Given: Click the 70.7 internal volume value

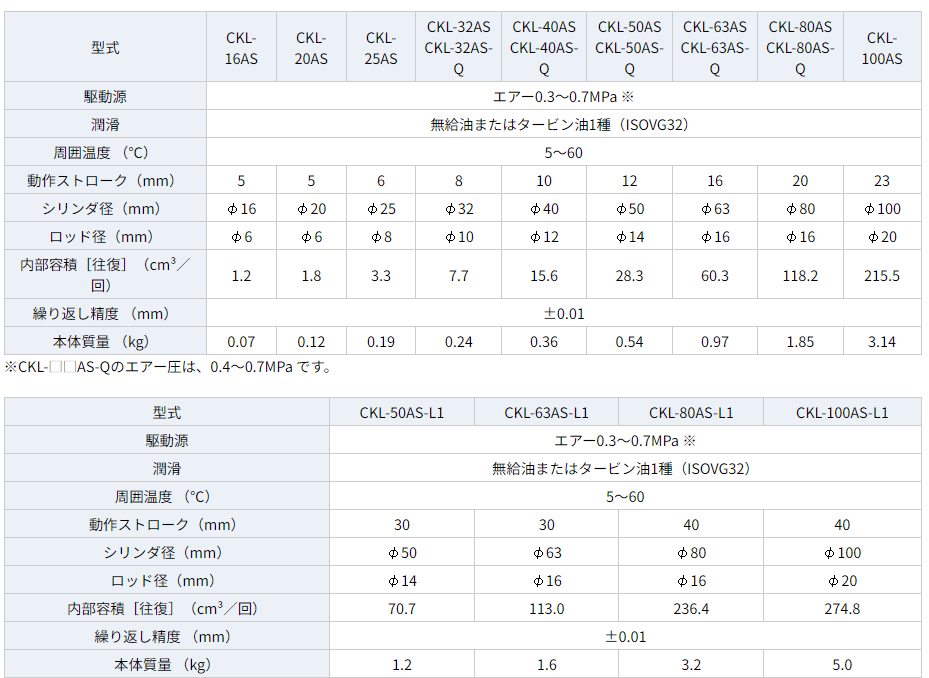Looking at the screenshot, I should (x=401, y=608).
